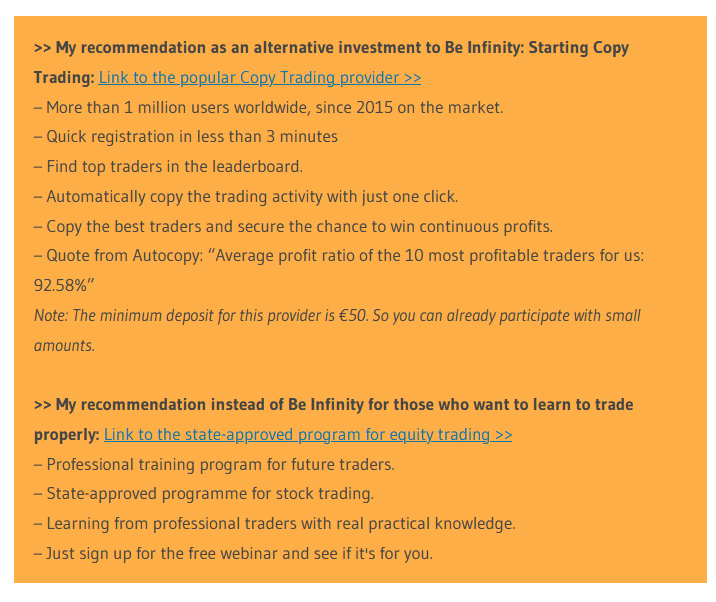Image resolution: width=716 pixels, height=602 pixels.
Task: Click the "More than 1 million users" line
Action: [x=268, y=107]
